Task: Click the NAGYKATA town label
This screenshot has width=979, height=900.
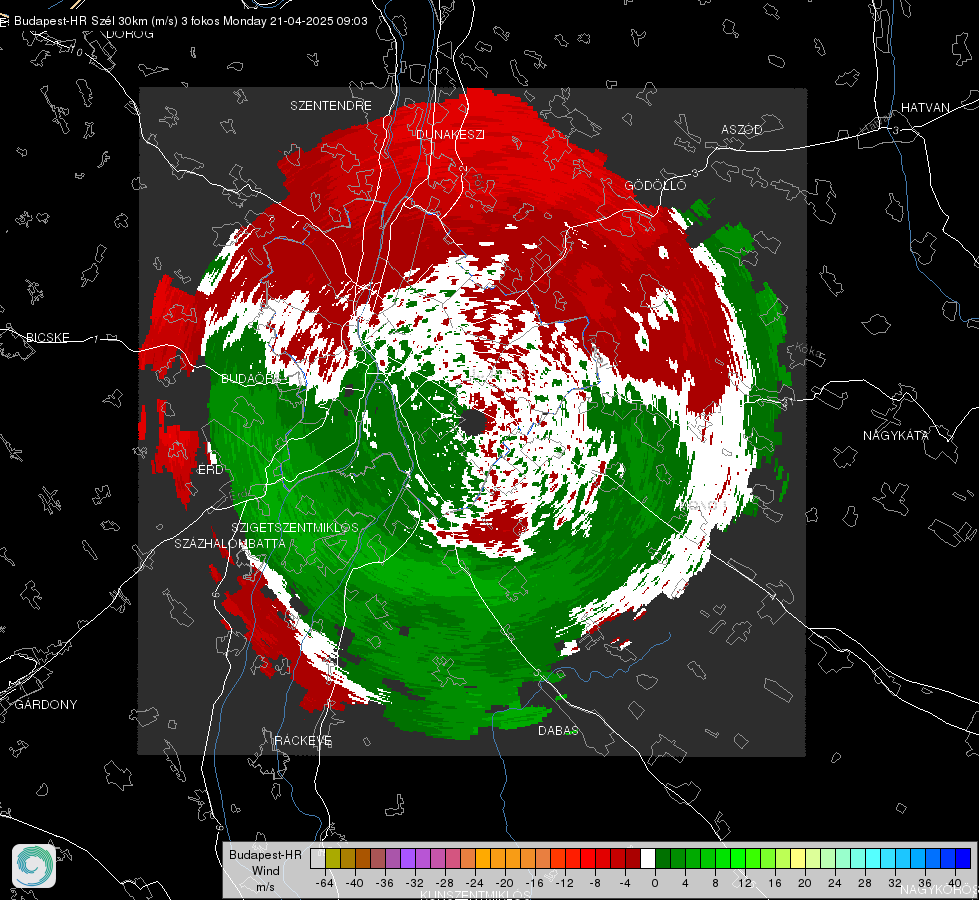Action: point(896,436)
